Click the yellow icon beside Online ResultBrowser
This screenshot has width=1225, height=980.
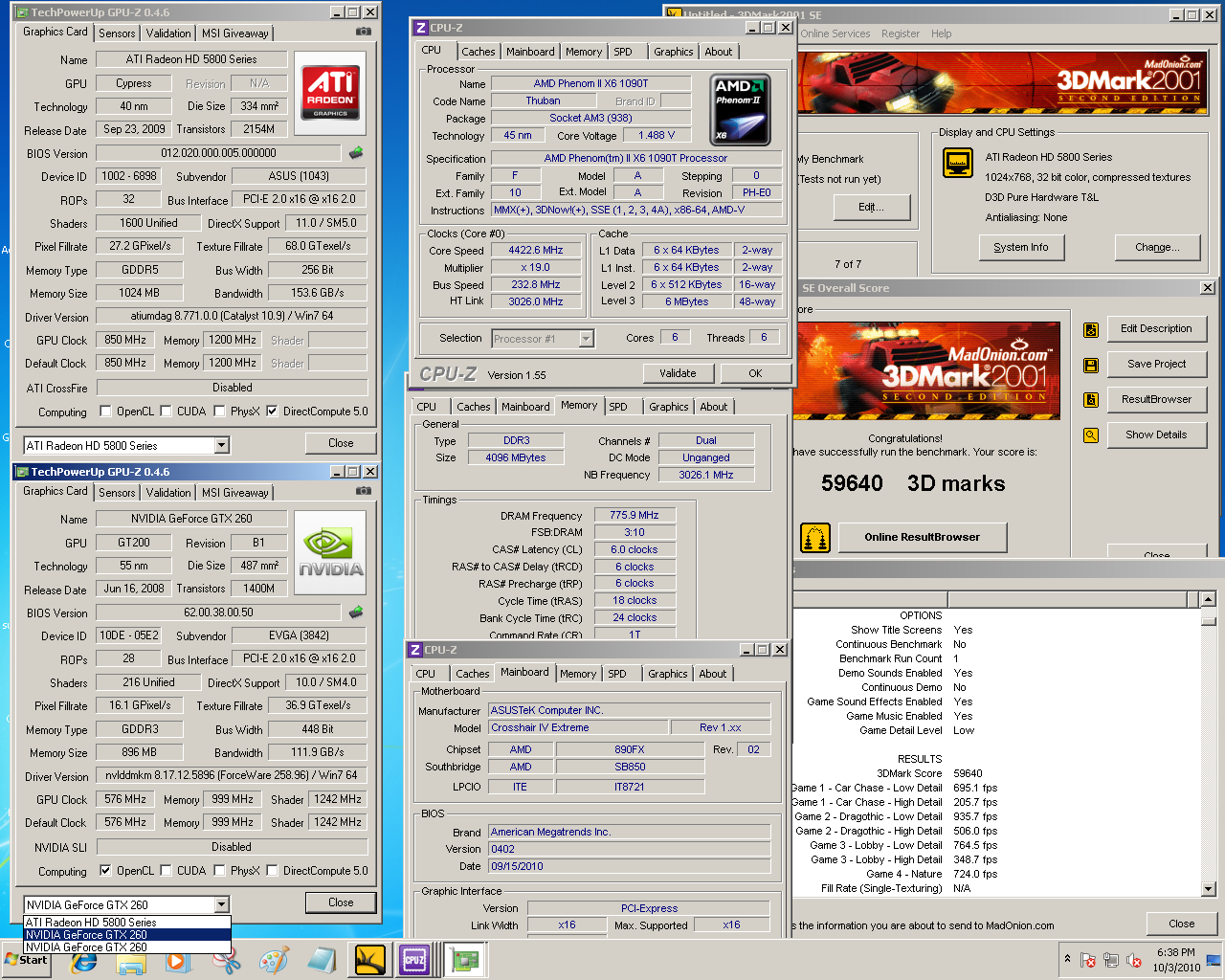[x=815, y=538]
